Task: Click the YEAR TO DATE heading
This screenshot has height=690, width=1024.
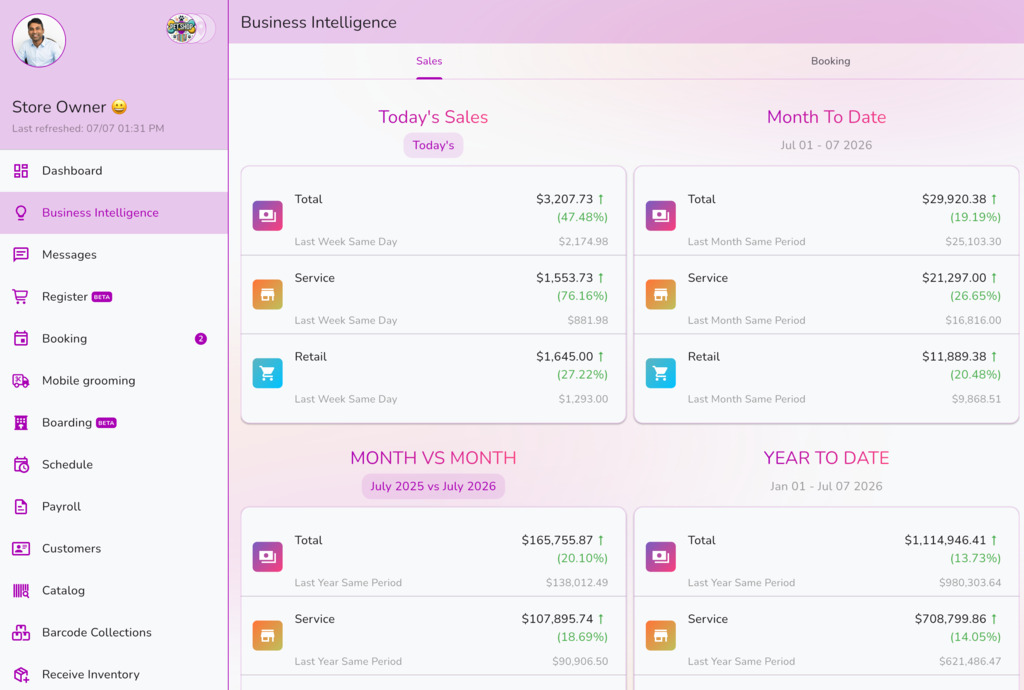Action: click(x=826, y=458)
